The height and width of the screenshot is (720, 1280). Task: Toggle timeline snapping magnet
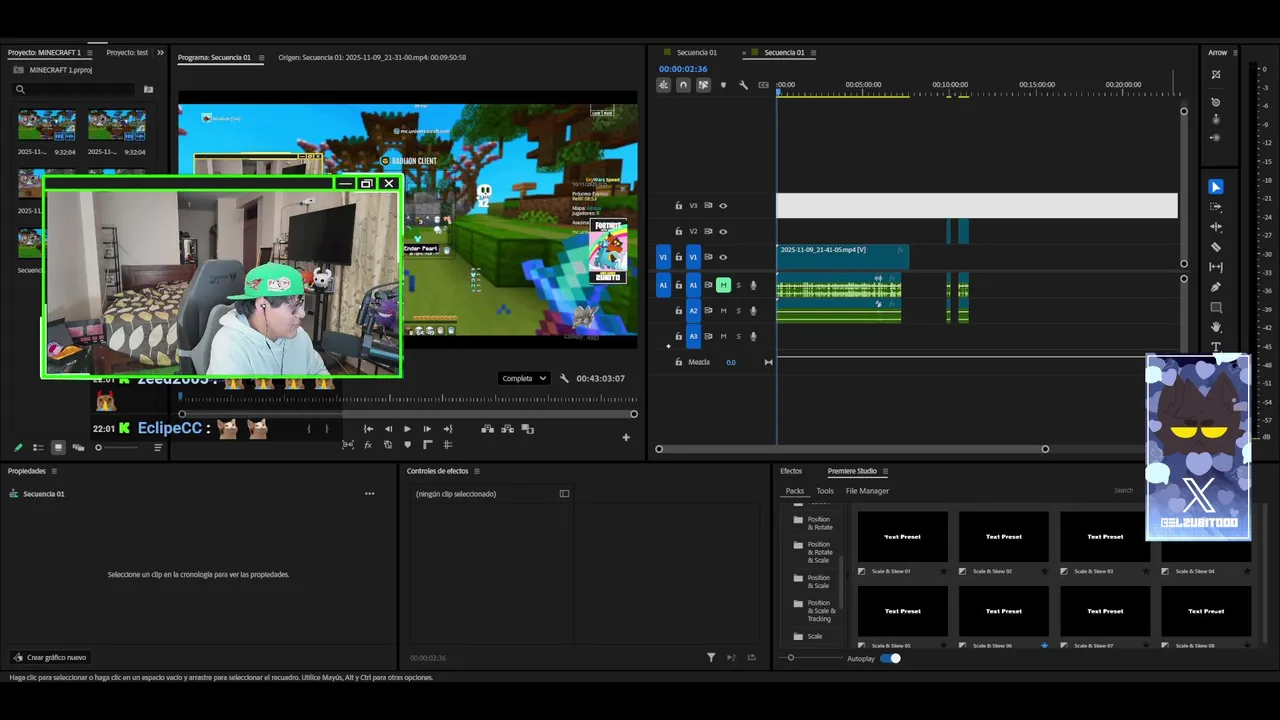click(683, 85)
